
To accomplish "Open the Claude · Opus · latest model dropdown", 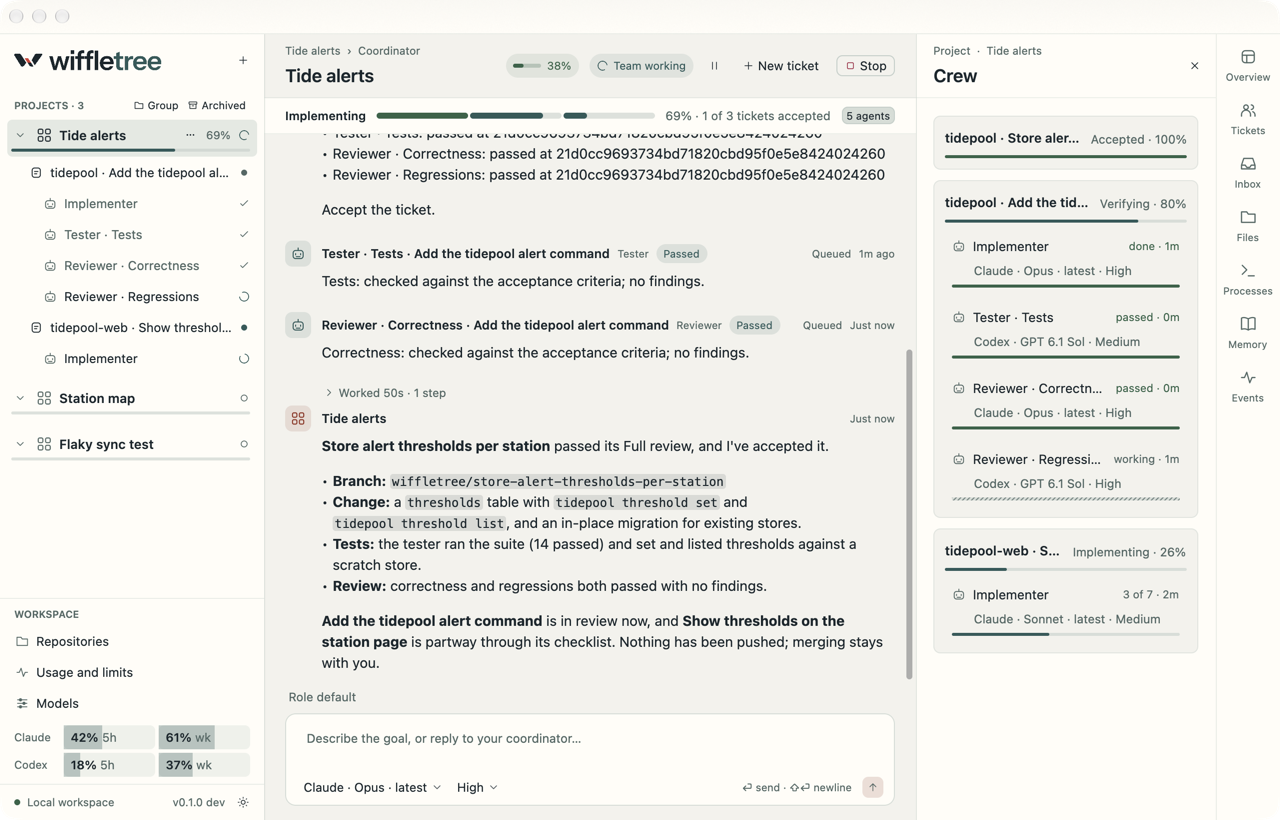I will pos(372,788).
